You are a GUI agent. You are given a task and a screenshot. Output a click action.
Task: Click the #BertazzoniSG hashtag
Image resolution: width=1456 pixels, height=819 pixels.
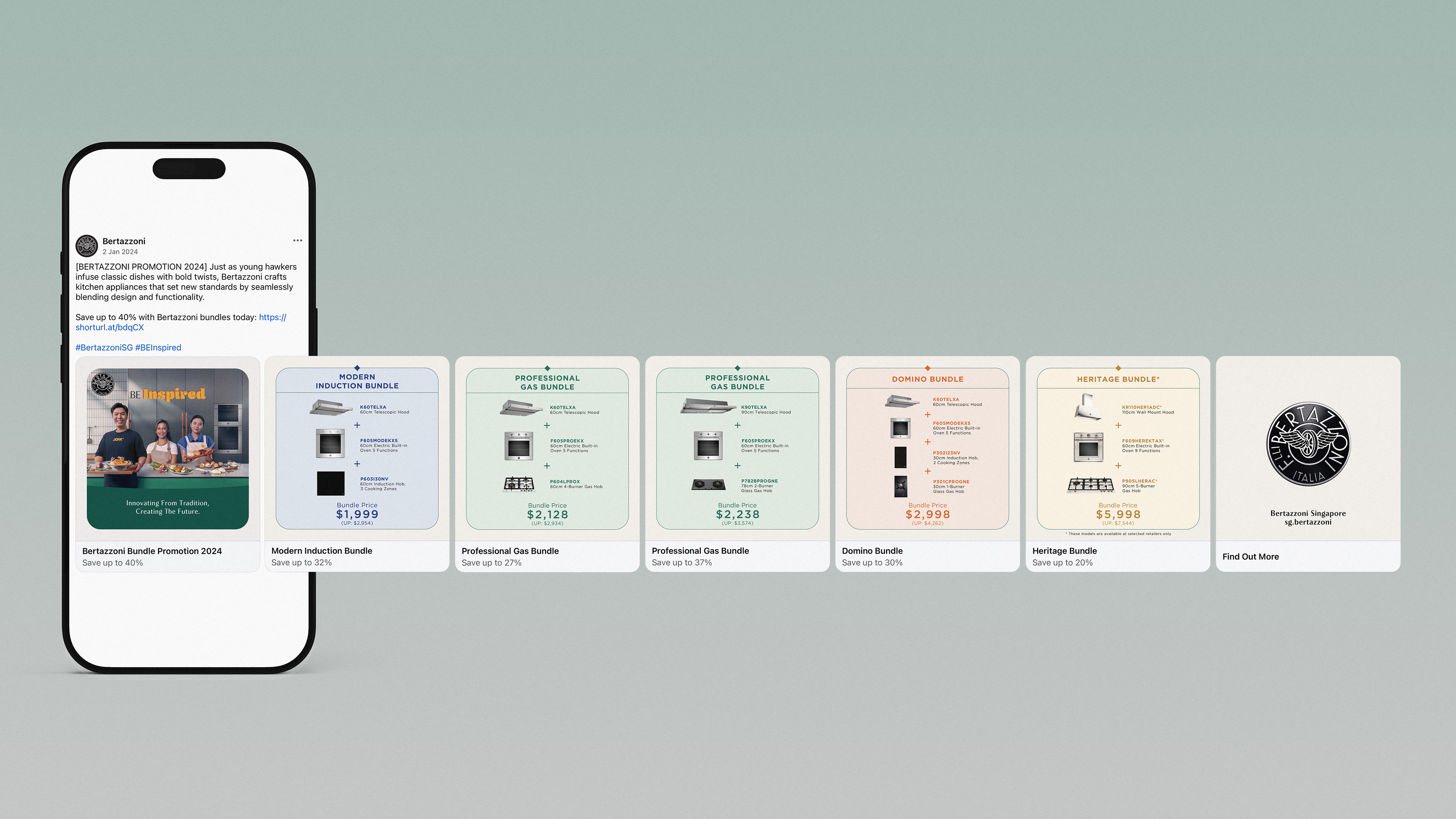click(104, 347)
